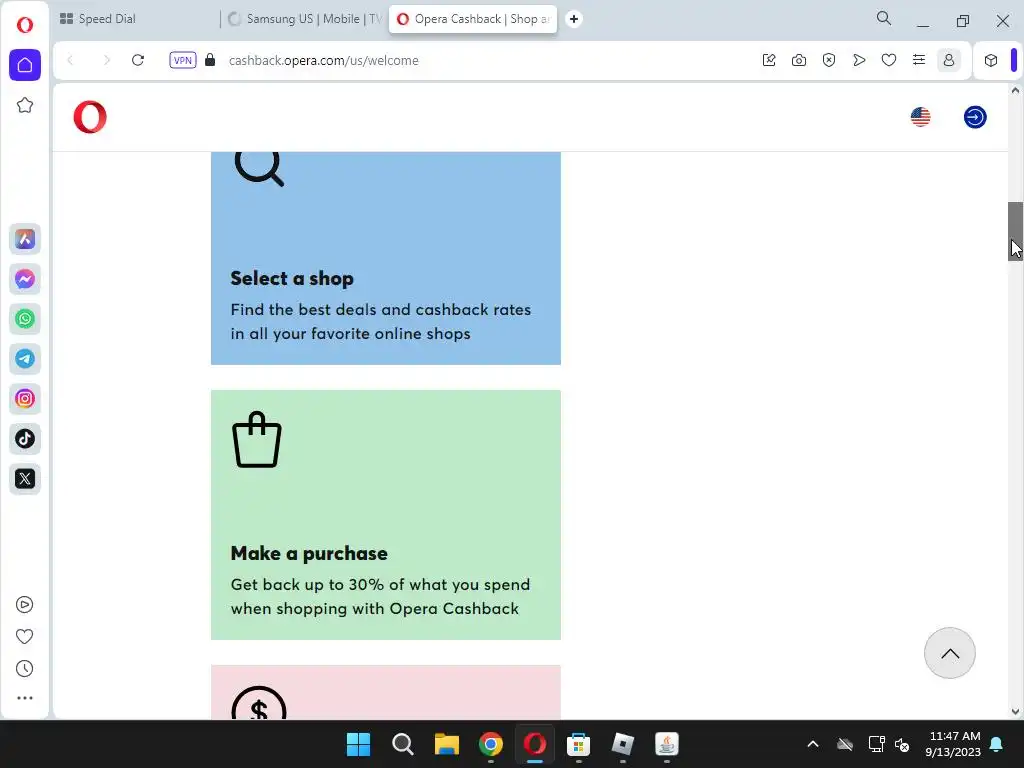
Task: Open the pinboard edit icon in address bar
Action: click(769, 60)
